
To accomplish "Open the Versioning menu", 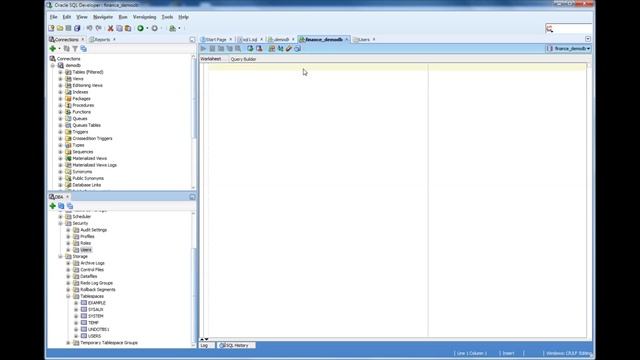I will [x=144, y=17].
